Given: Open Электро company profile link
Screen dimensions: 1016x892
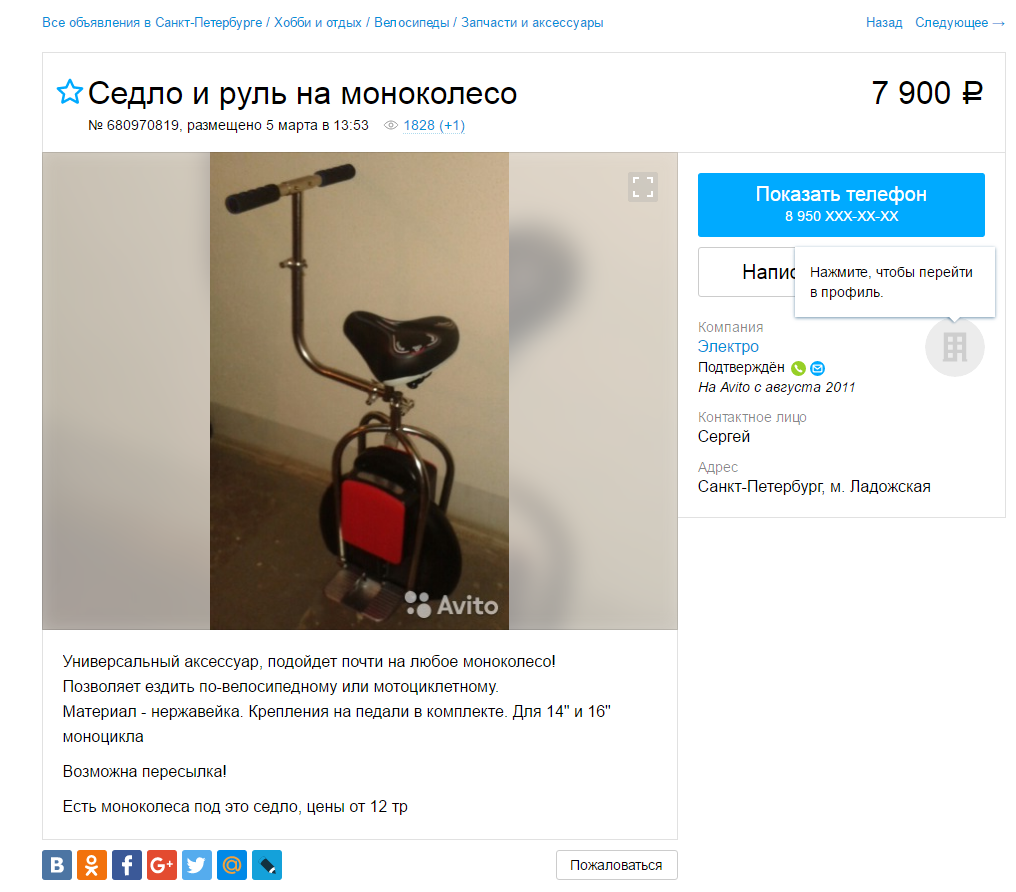Looking at the screenshot, I should coord(728,347).
